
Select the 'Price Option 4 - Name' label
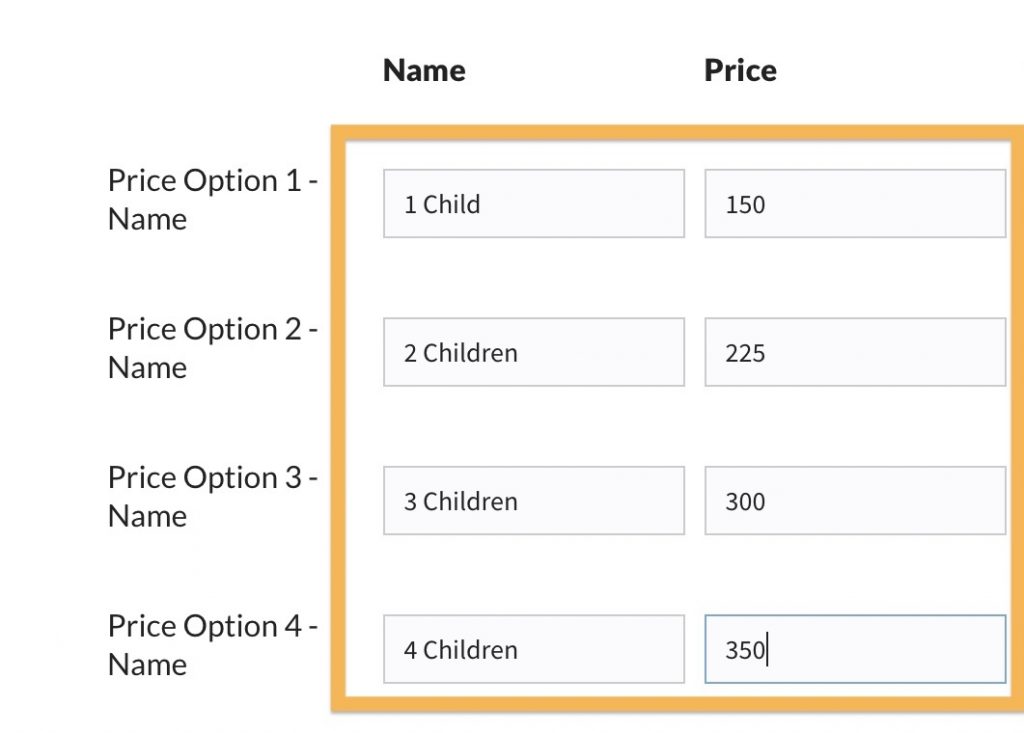pos(212,645)
